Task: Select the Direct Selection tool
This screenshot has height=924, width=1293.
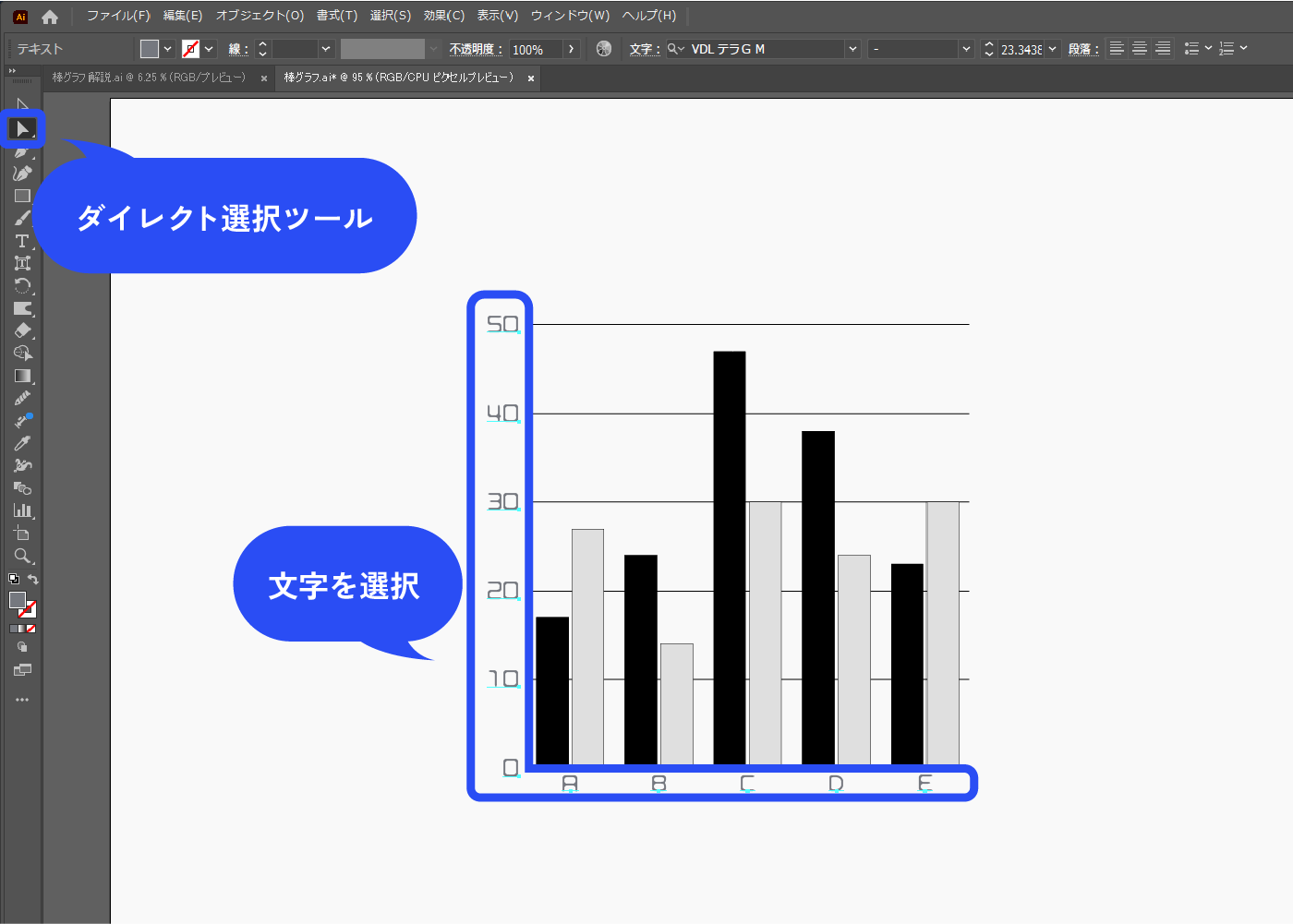Action: 22,128
